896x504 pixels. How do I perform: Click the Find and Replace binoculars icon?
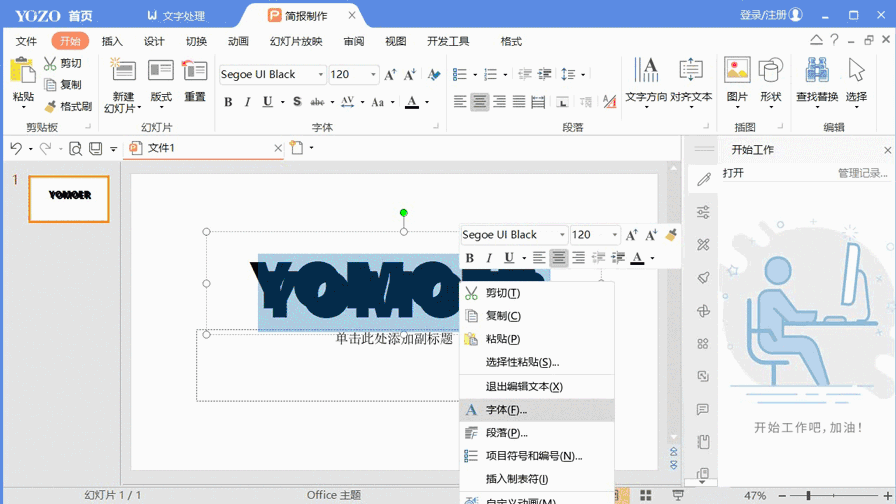click(817, 71)
